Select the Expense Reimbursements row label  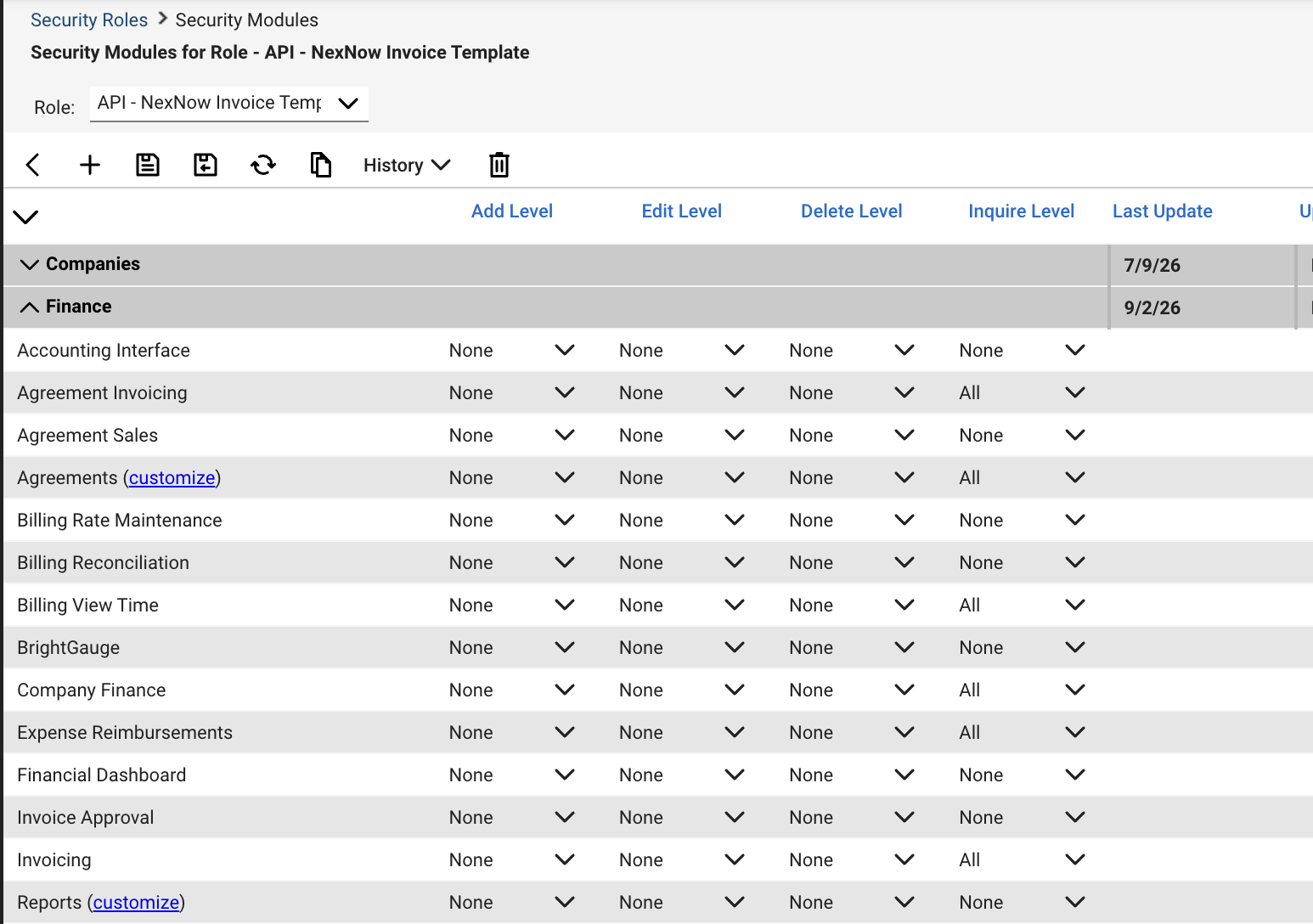click(125, 733)
